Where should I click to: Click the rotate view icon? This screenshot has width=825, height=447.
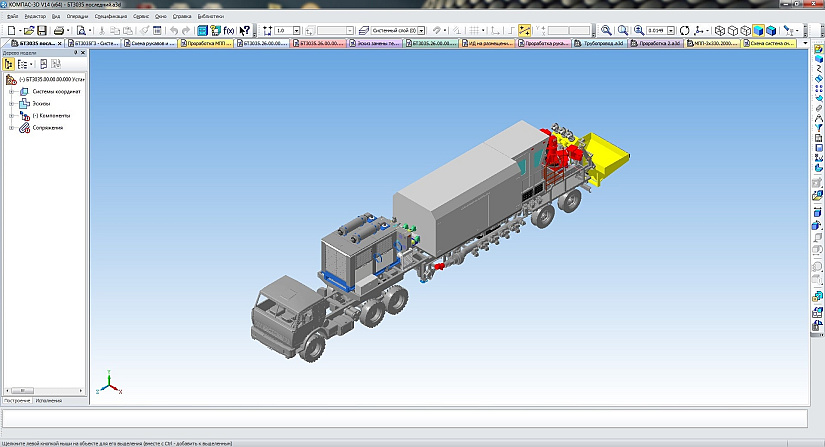685,31
